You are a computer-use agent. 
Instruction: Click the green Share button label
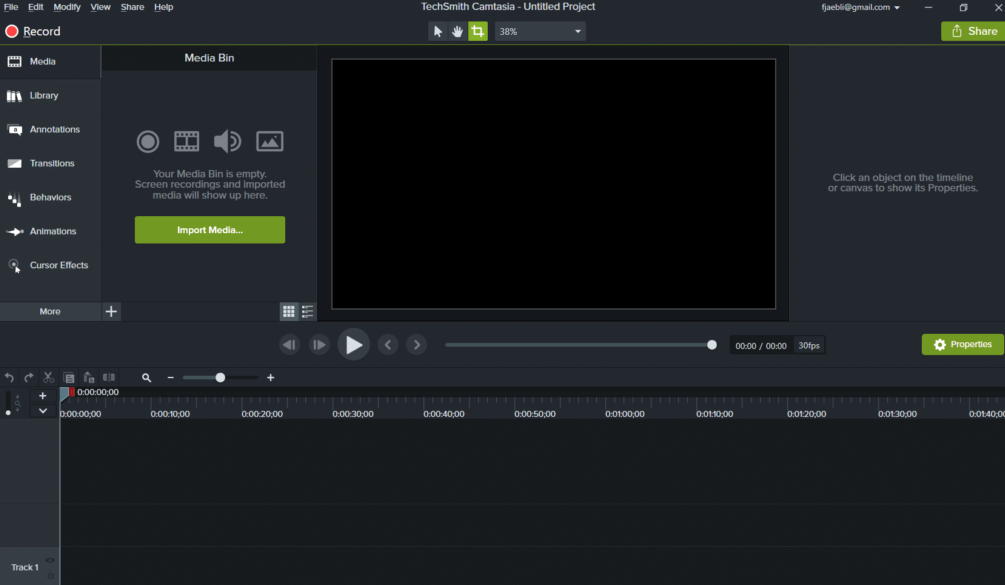983,31
